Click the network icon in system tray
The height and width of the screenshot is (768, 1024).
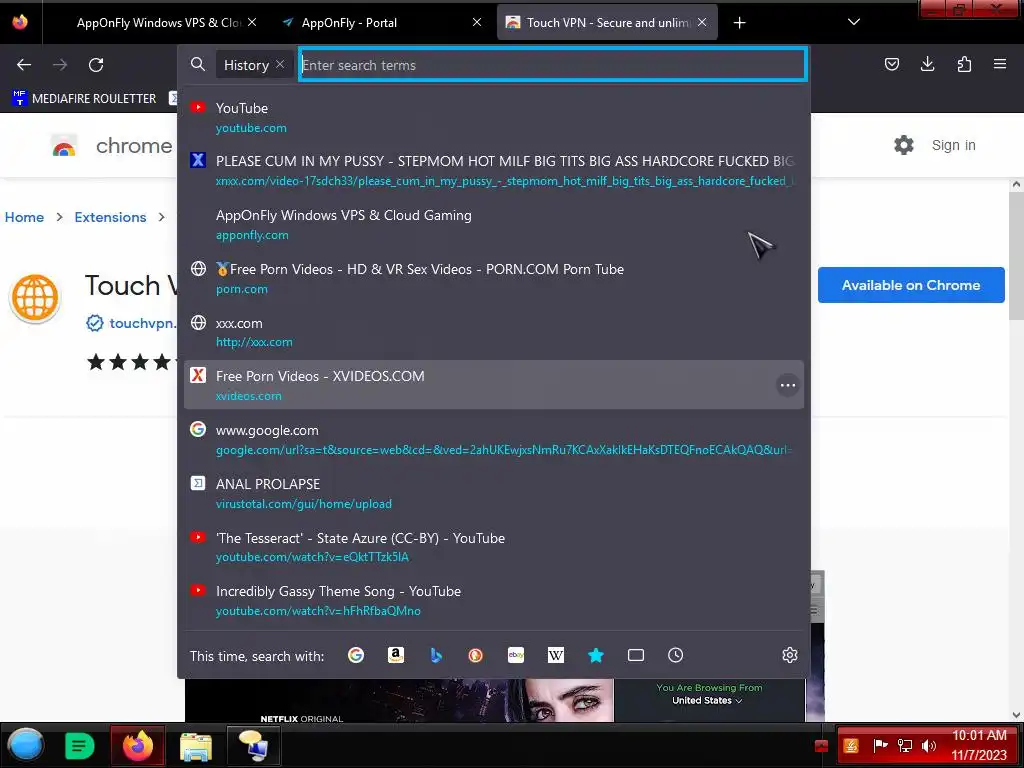tap(904, 746)
